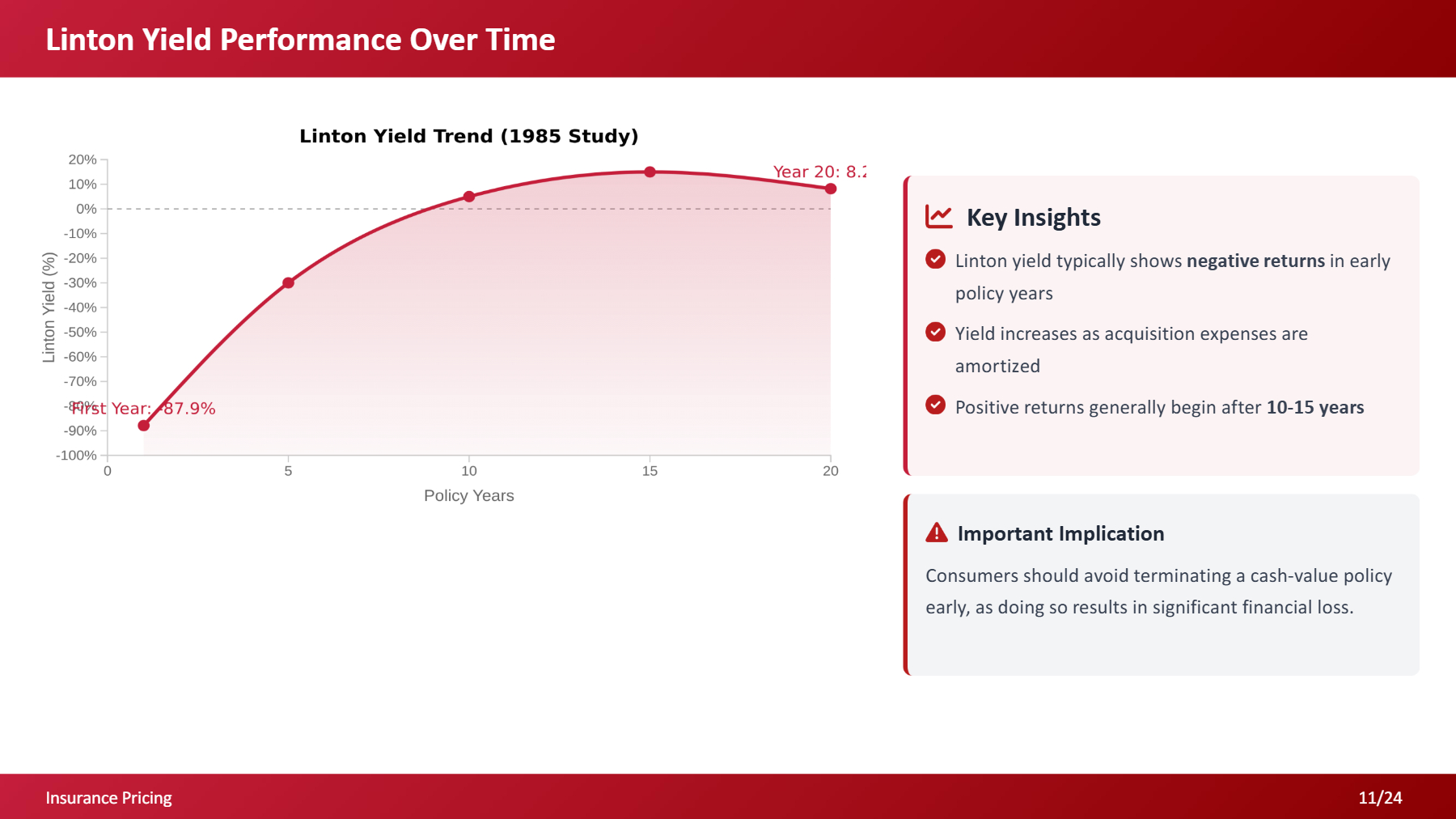Click the -50% y-axis tick label

tap(80, 332)
